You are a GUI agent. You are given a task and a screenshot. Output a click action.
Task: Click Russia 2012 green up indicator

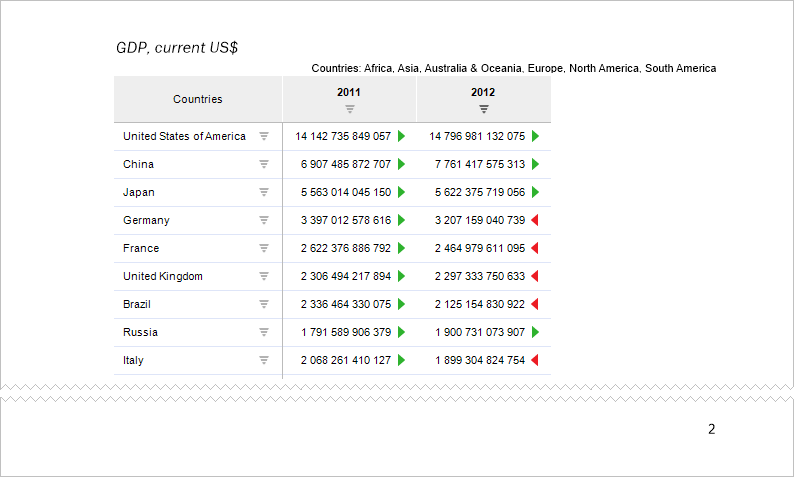coord(535,332)
